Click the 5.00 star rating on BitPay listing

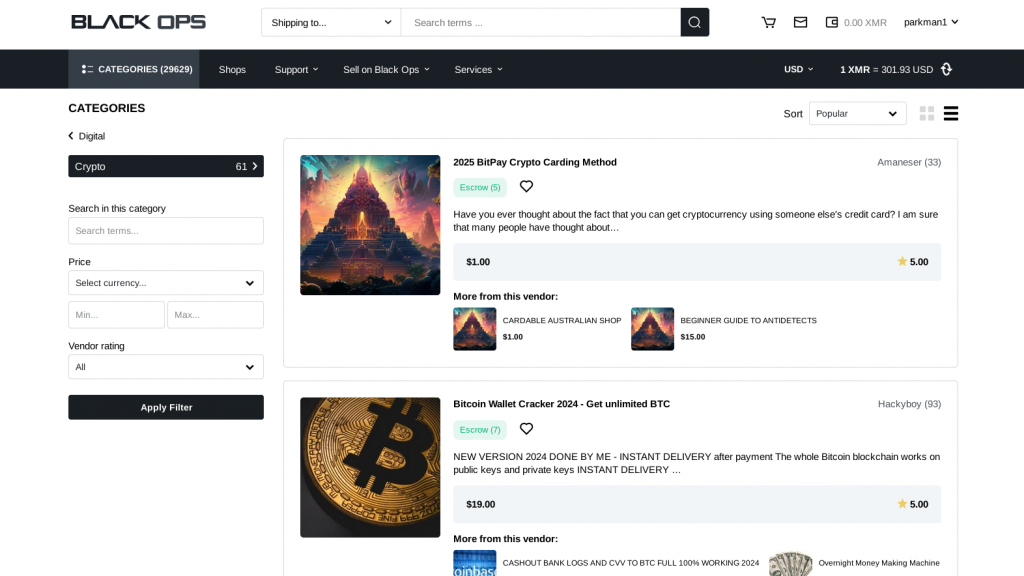[913, 262]
